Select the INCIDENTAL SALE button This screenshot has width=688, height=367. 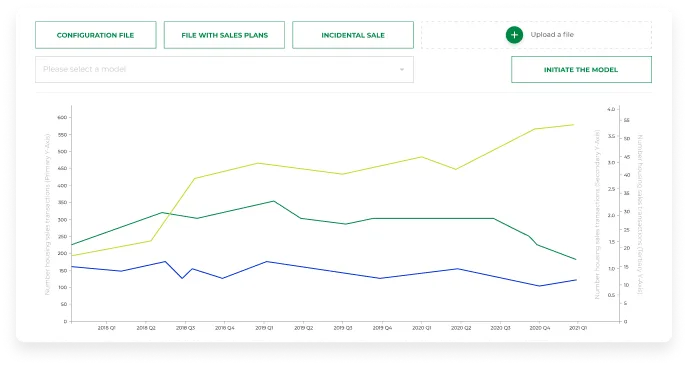click(353, 35)
